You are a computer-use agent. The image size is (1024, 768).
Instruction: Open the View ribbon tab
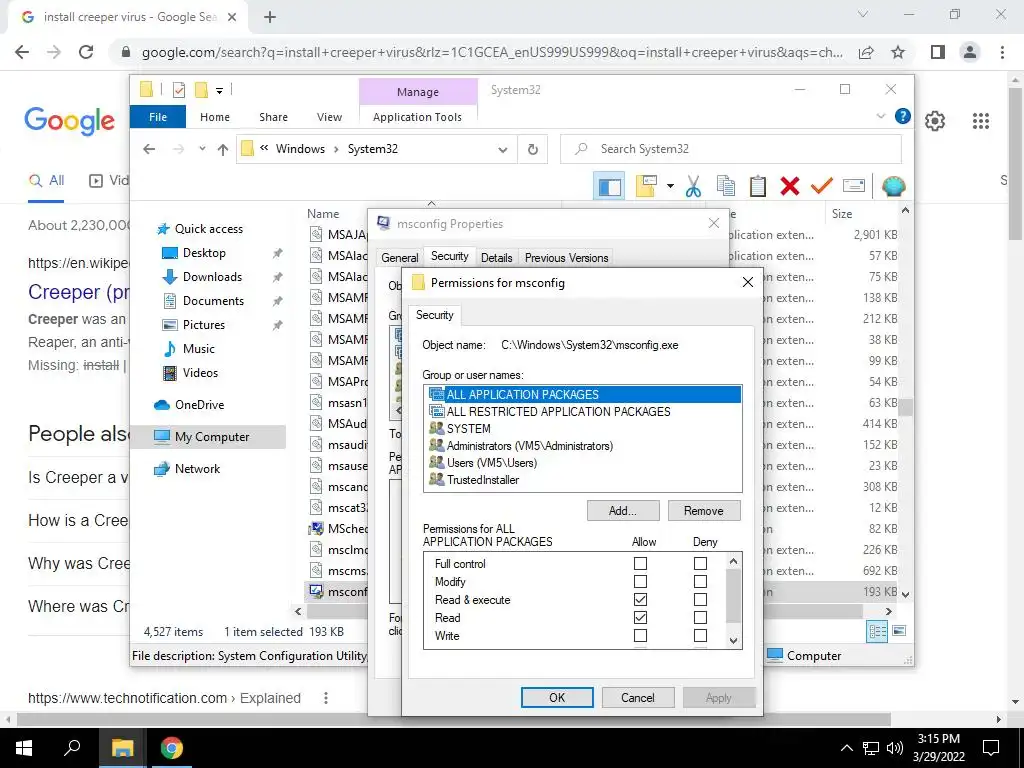(x=329, y=117)
